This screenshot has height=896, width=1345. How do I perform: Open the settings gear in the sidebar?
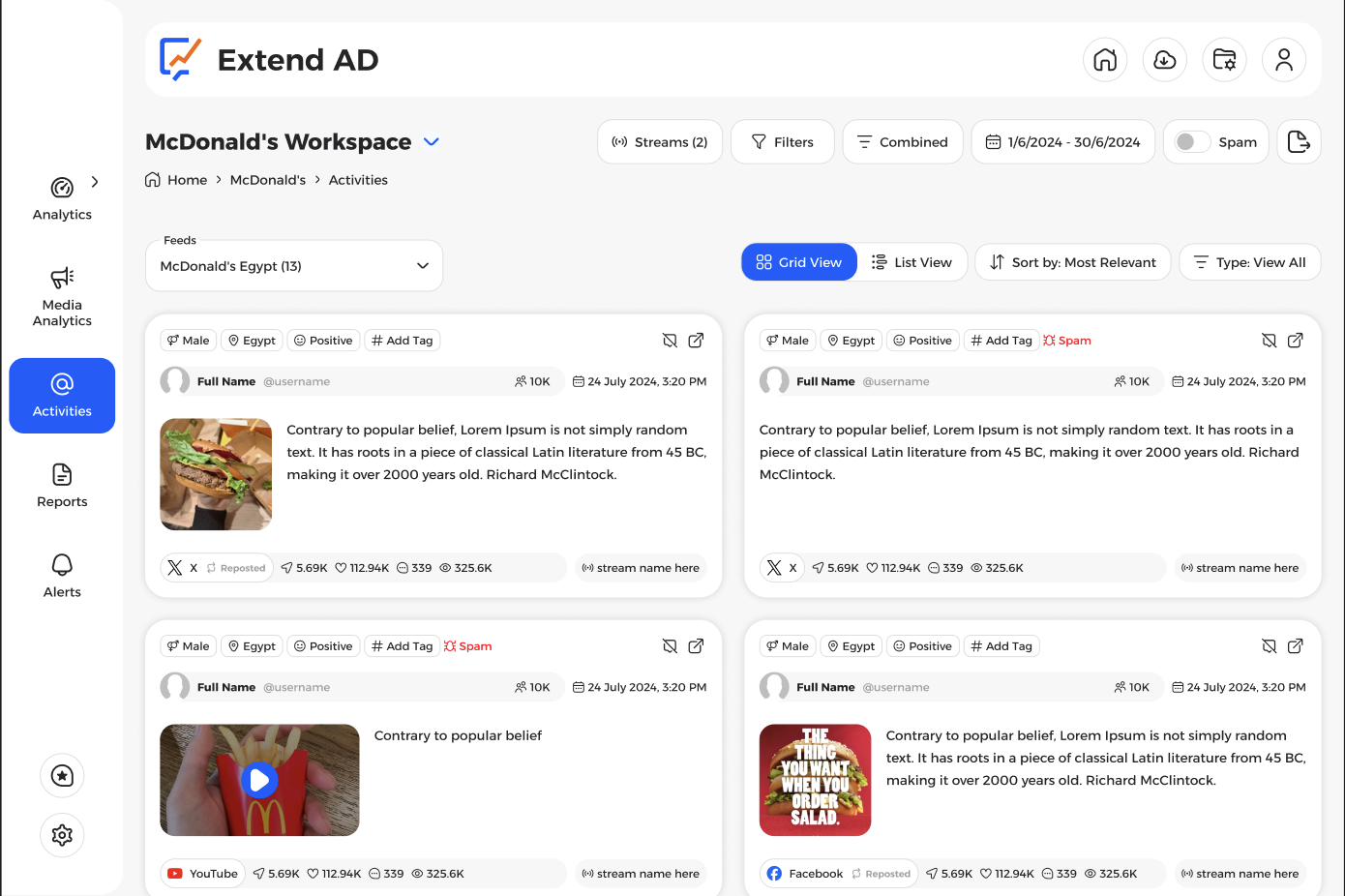62,835
